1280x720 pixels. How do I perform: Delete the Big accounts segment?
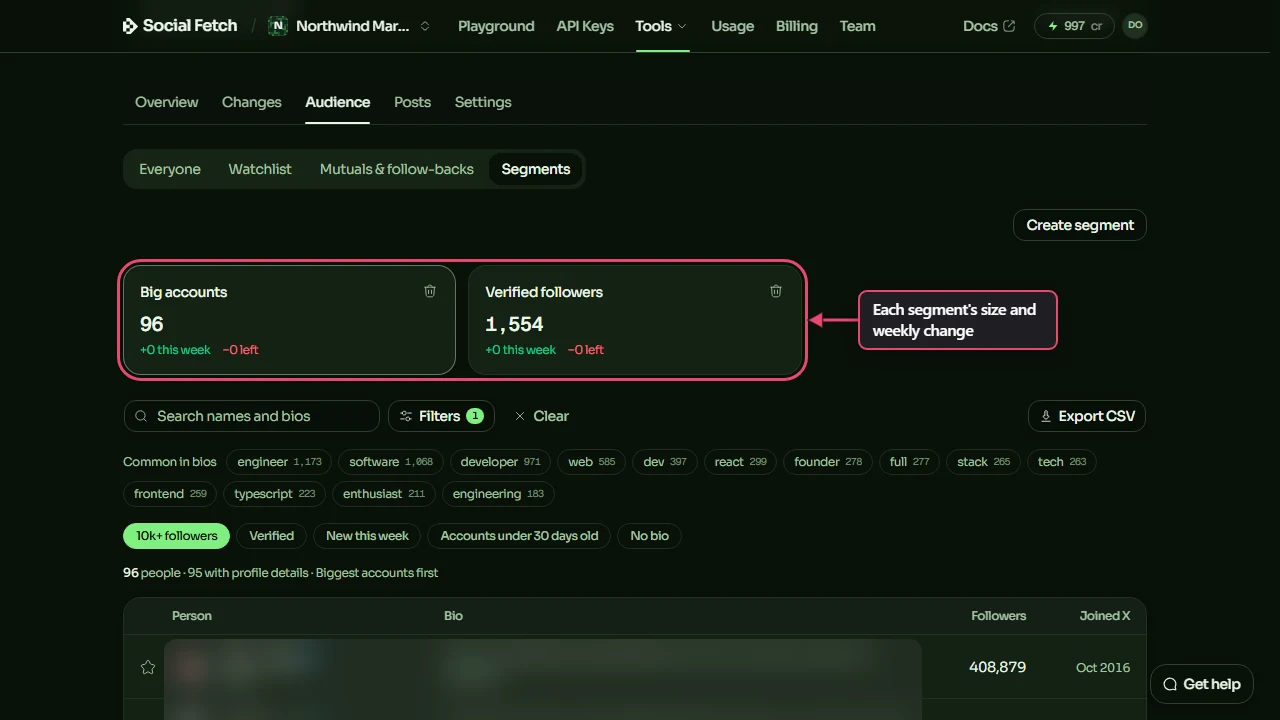430,291
